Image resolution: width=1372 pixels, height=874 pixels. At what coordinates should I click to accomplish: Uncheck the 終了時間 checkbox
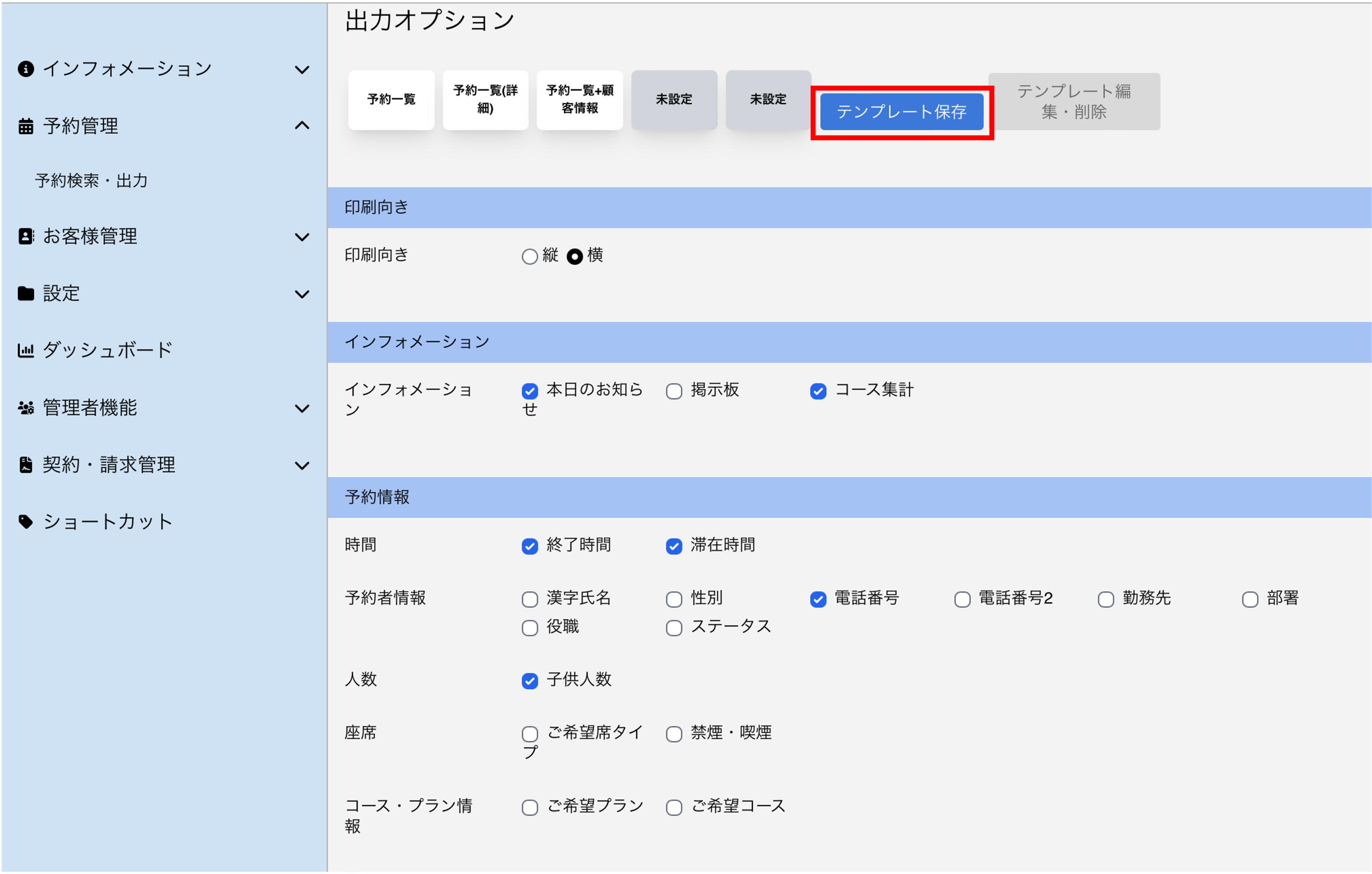coord(530,547)
